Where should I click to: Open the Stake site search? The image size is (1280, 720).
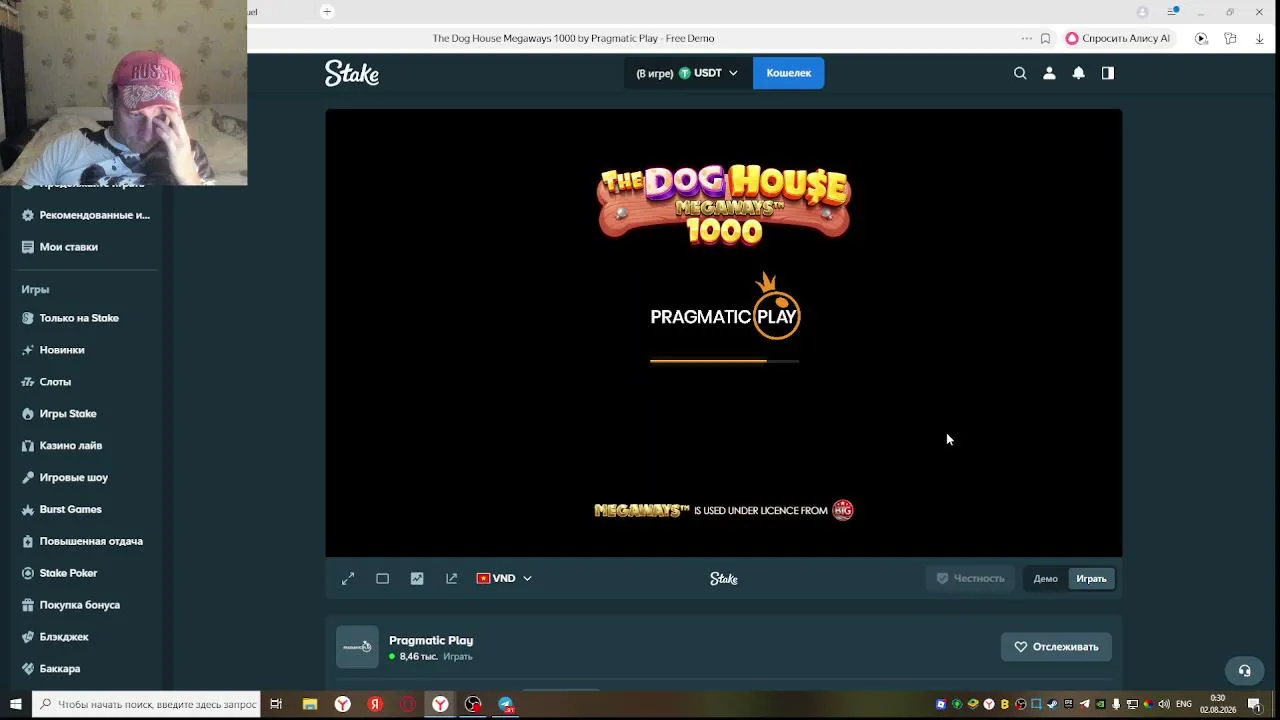[1020, 73]
